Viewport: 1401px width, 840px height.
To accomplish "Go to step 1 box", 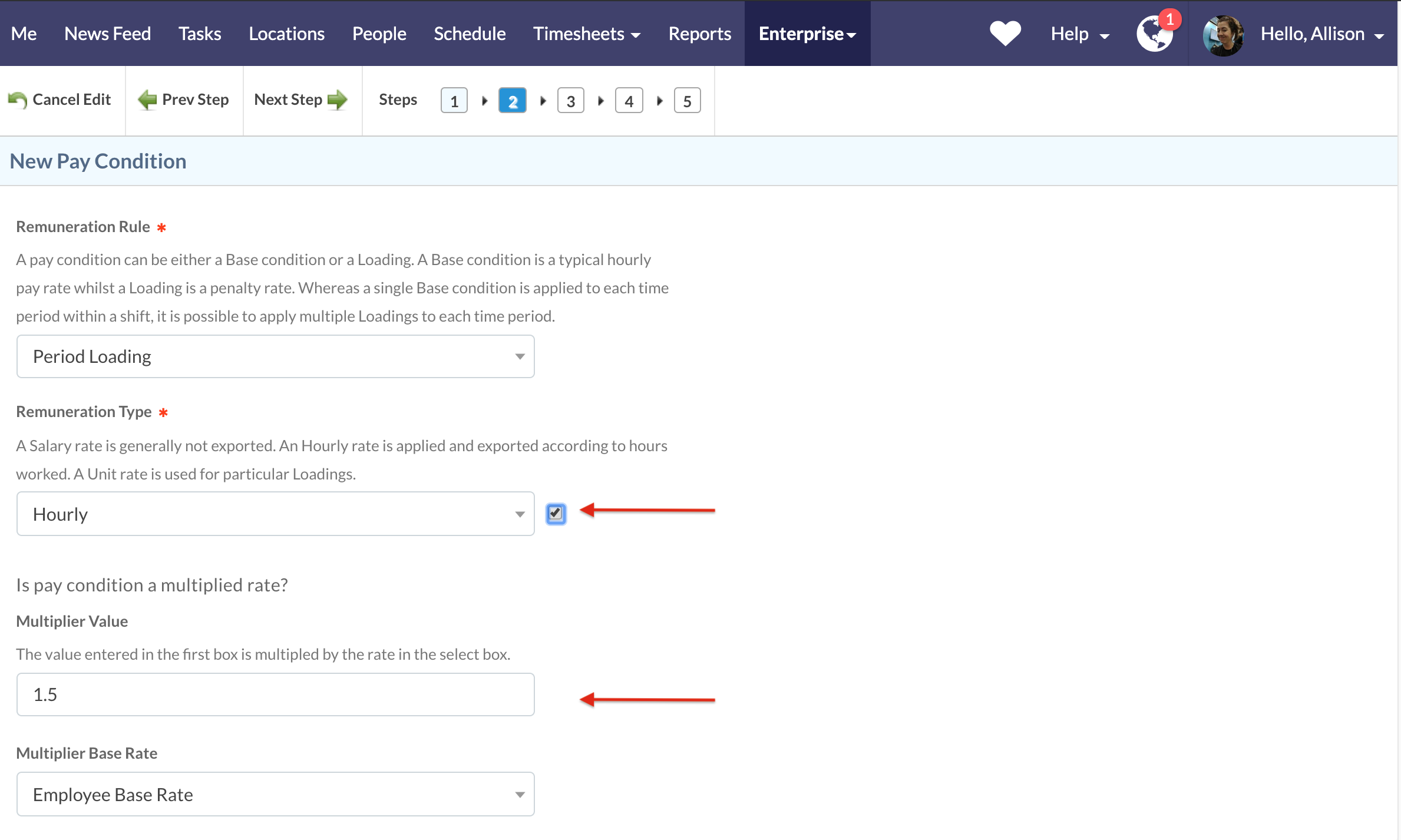I will [454, 101].
